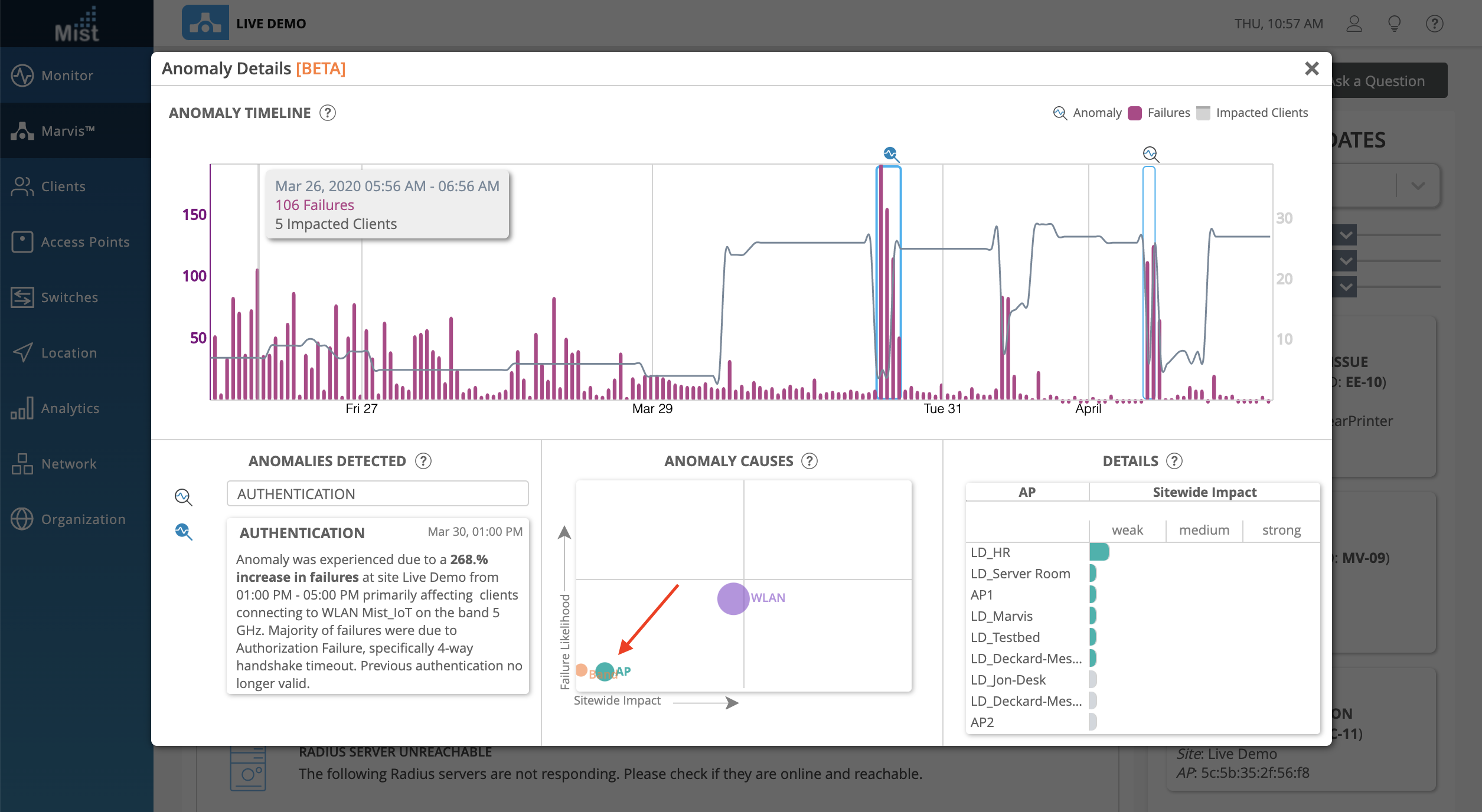
Task: Close the Anomaly Details dialog
Action: [1311, 69]
